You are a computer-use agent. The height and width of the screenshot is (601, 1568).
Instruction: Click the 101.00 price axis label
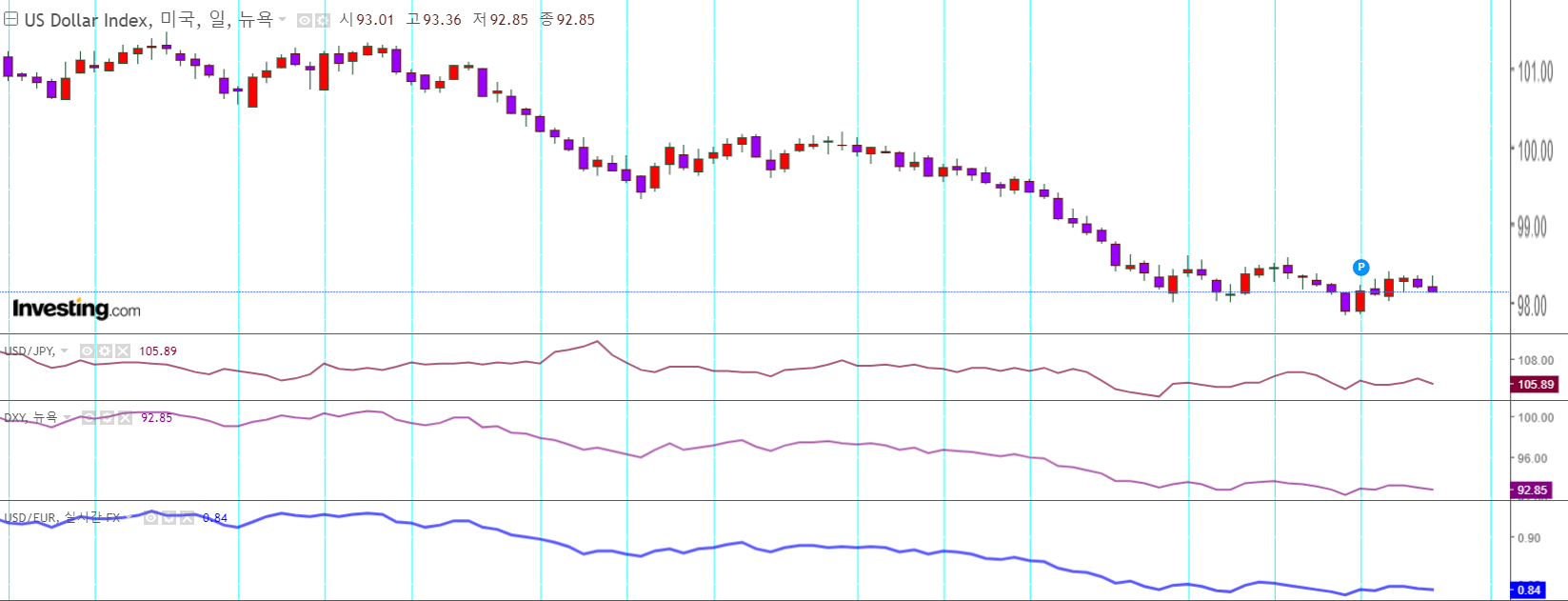click(x=1535, y=71)
